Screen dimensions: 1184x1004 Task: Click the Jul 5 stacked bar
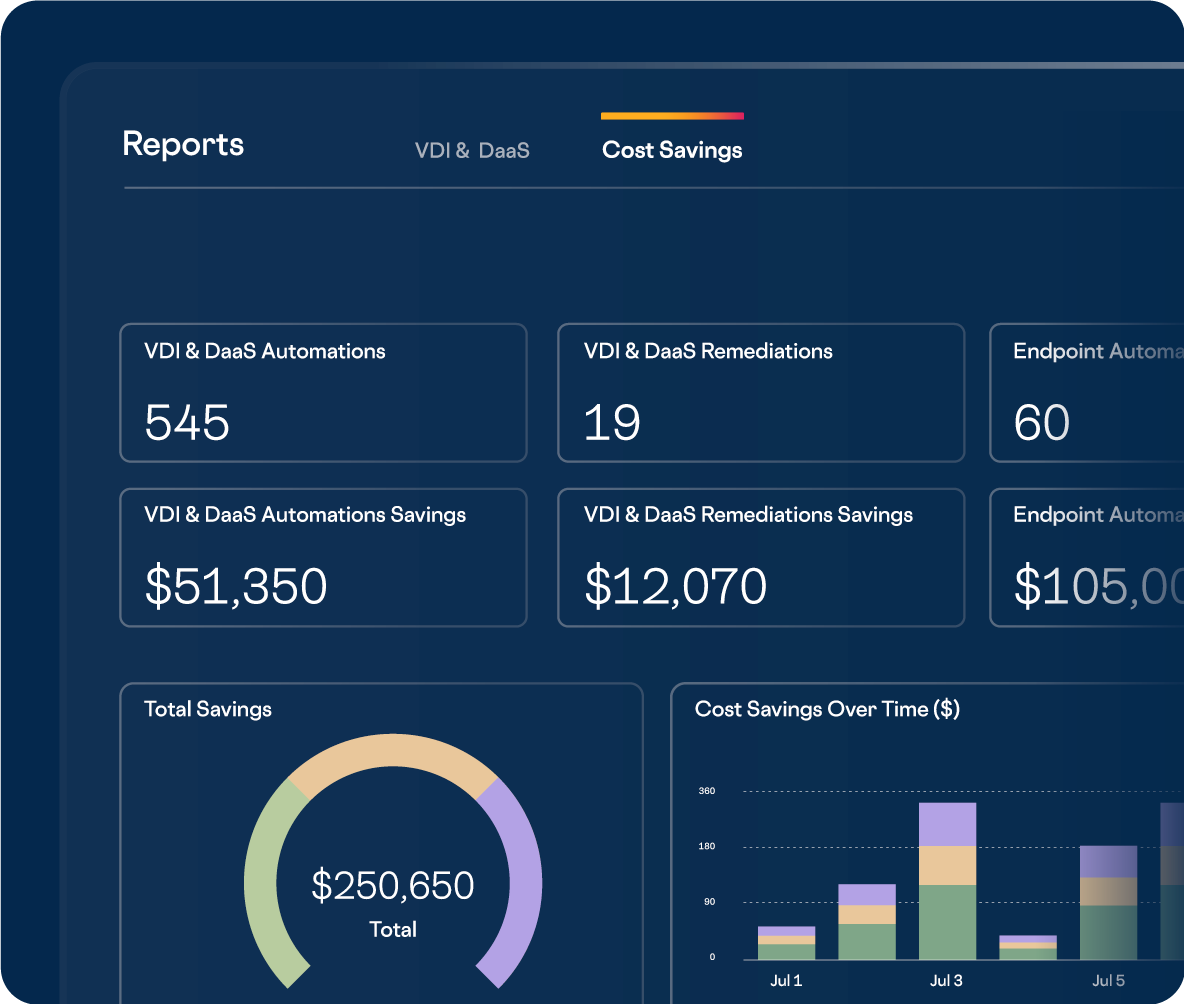1109,900
